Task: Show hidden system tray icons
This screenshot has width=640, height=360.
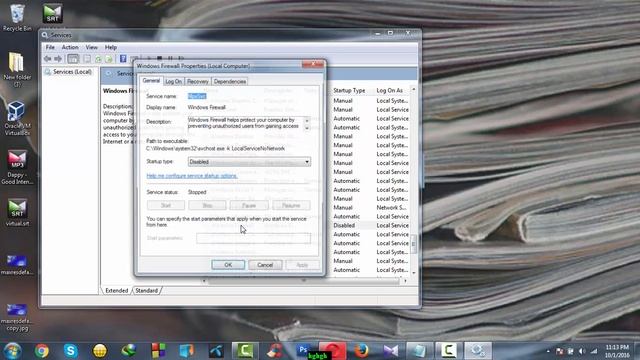Action: (x=548, y=351)
